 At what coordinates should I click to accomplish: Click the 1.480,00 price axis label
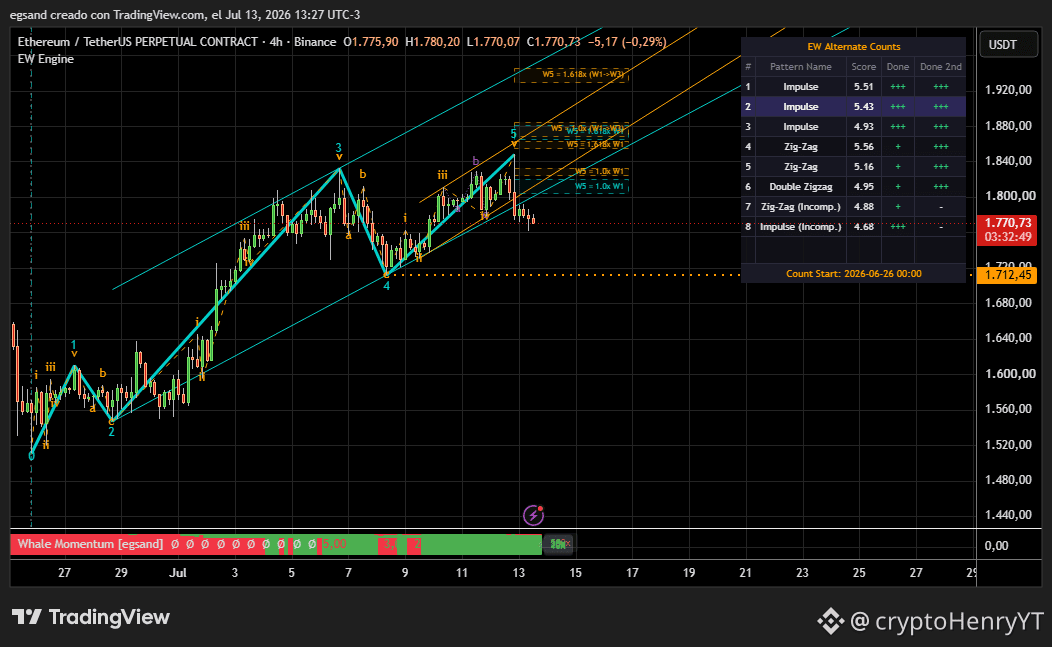tap(1008, 479)
